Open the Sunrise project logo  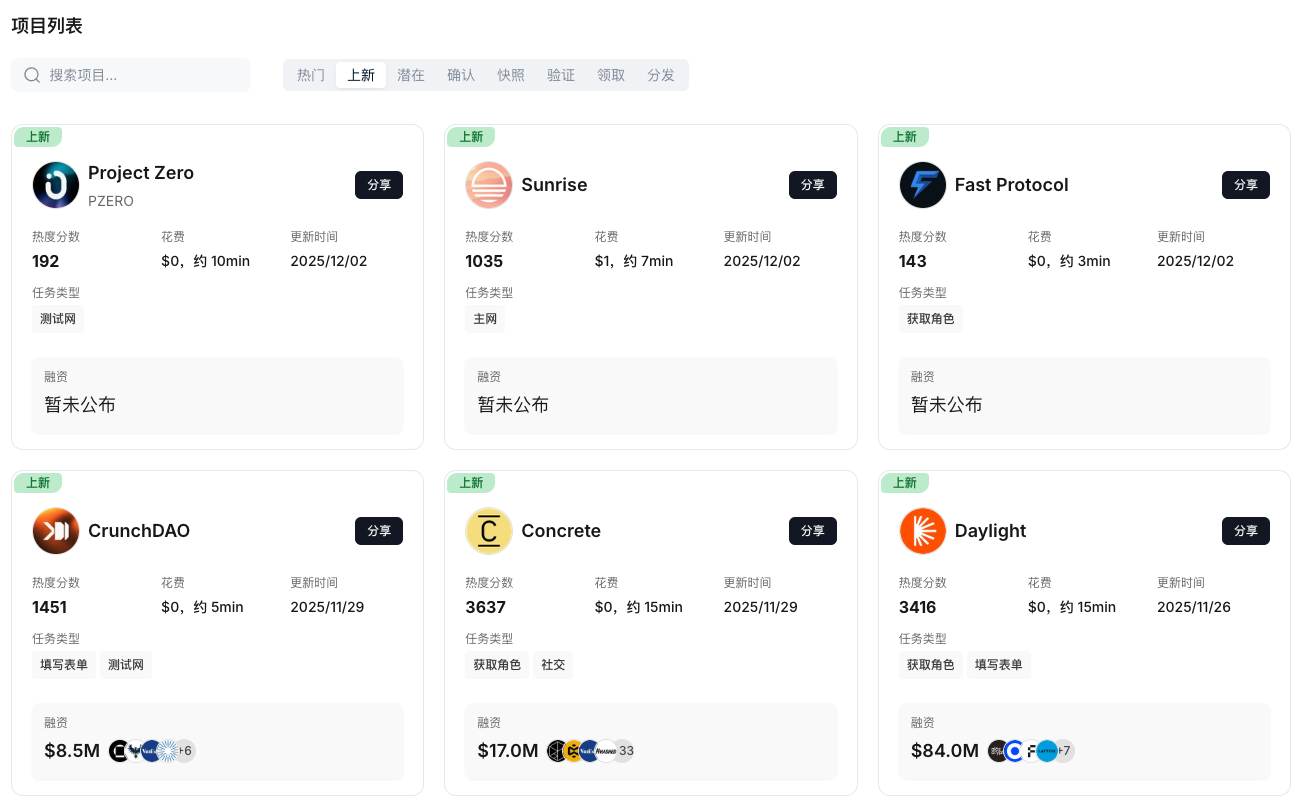pyautogui.click(x=488, y=185)
